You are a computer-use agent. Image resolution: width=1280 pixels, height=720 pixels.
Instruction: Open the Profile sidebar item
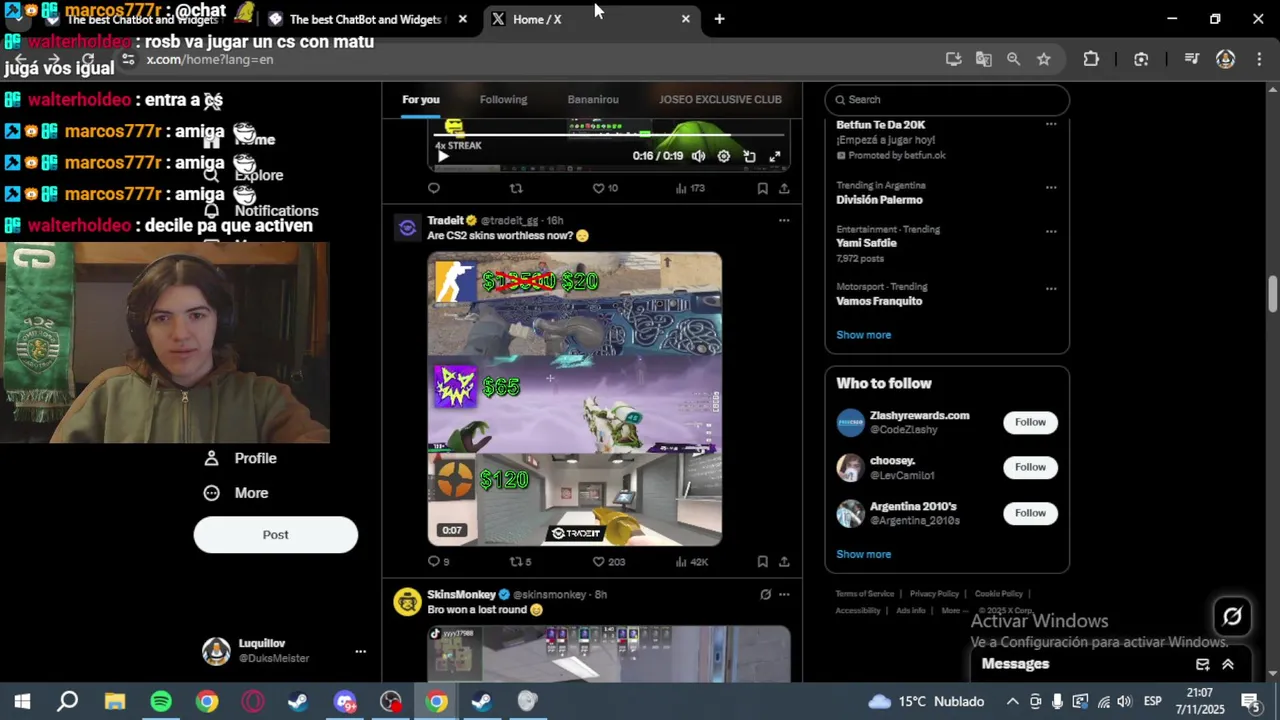[x=240, y=458]
